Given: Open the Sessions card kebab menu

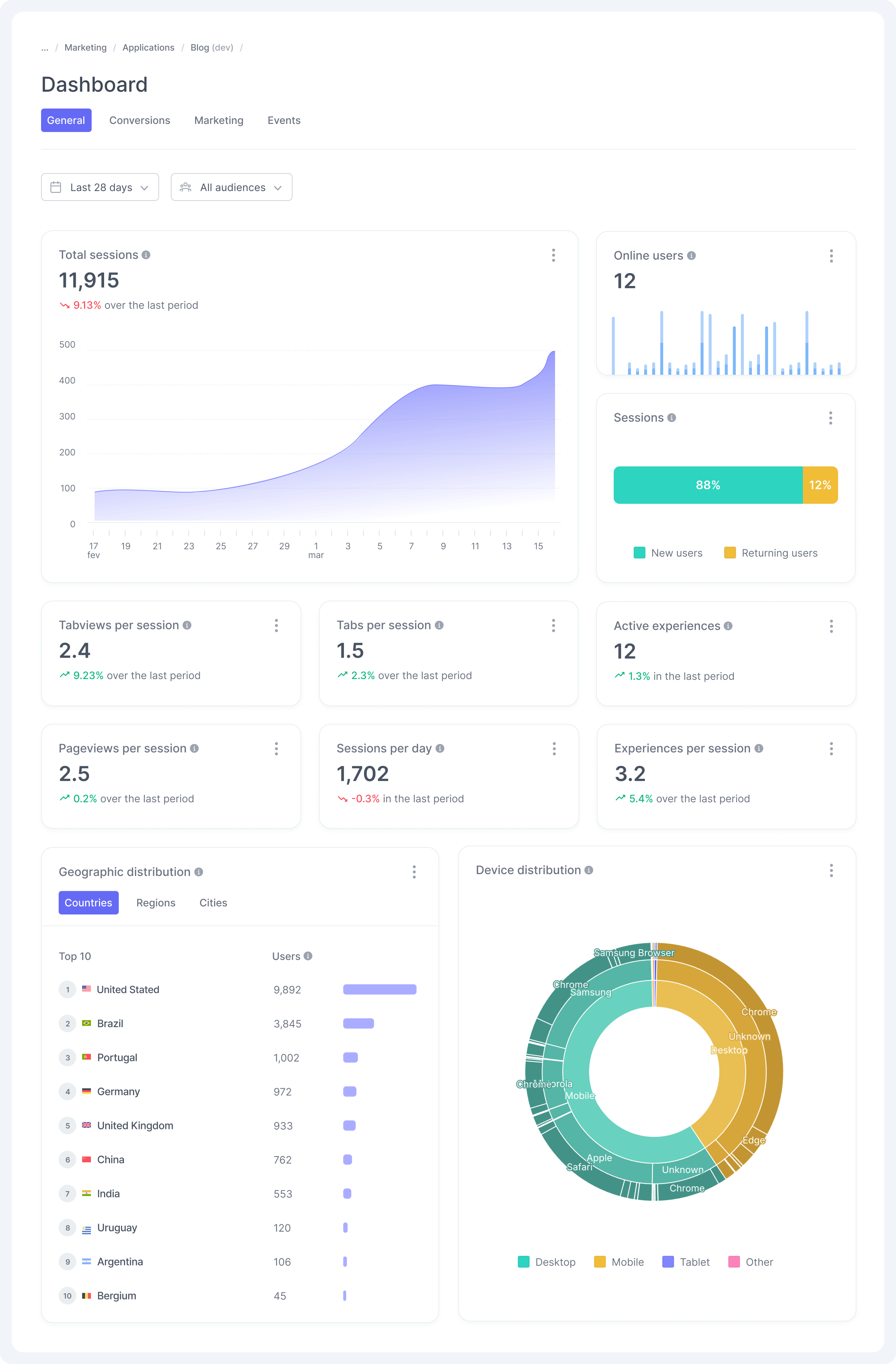Looking at the screenshot, I should point(831,418).
